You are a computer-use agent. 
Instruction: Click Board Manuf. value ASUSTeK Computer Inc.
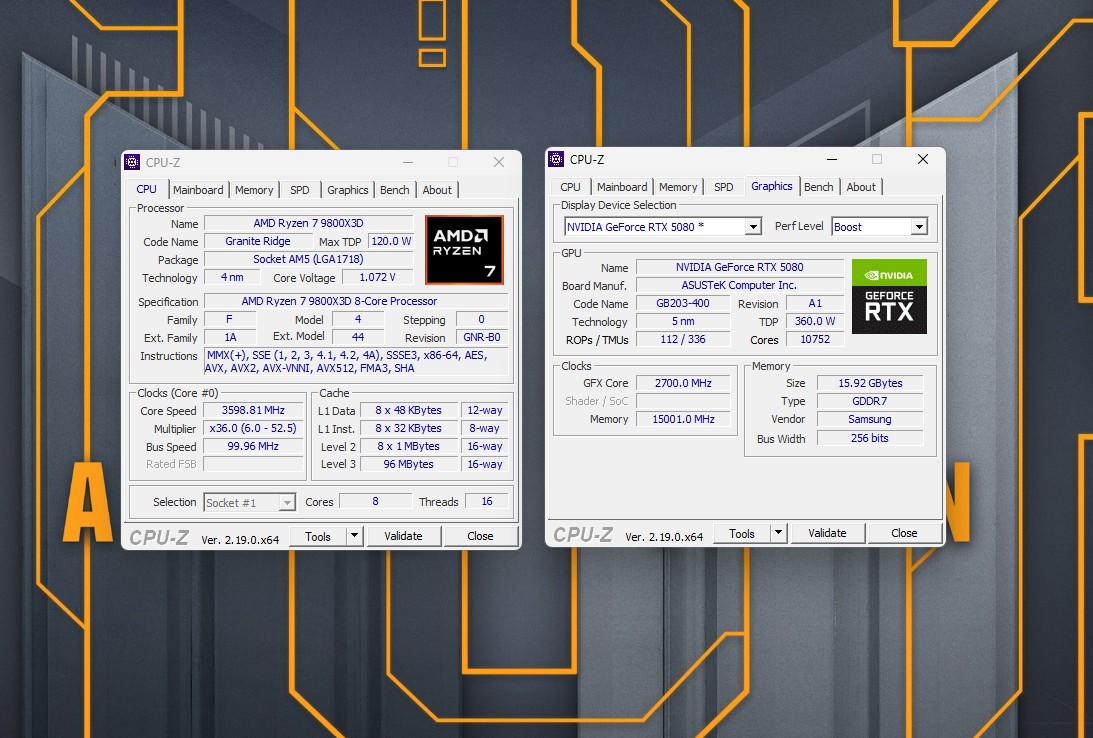click(740, 285)
